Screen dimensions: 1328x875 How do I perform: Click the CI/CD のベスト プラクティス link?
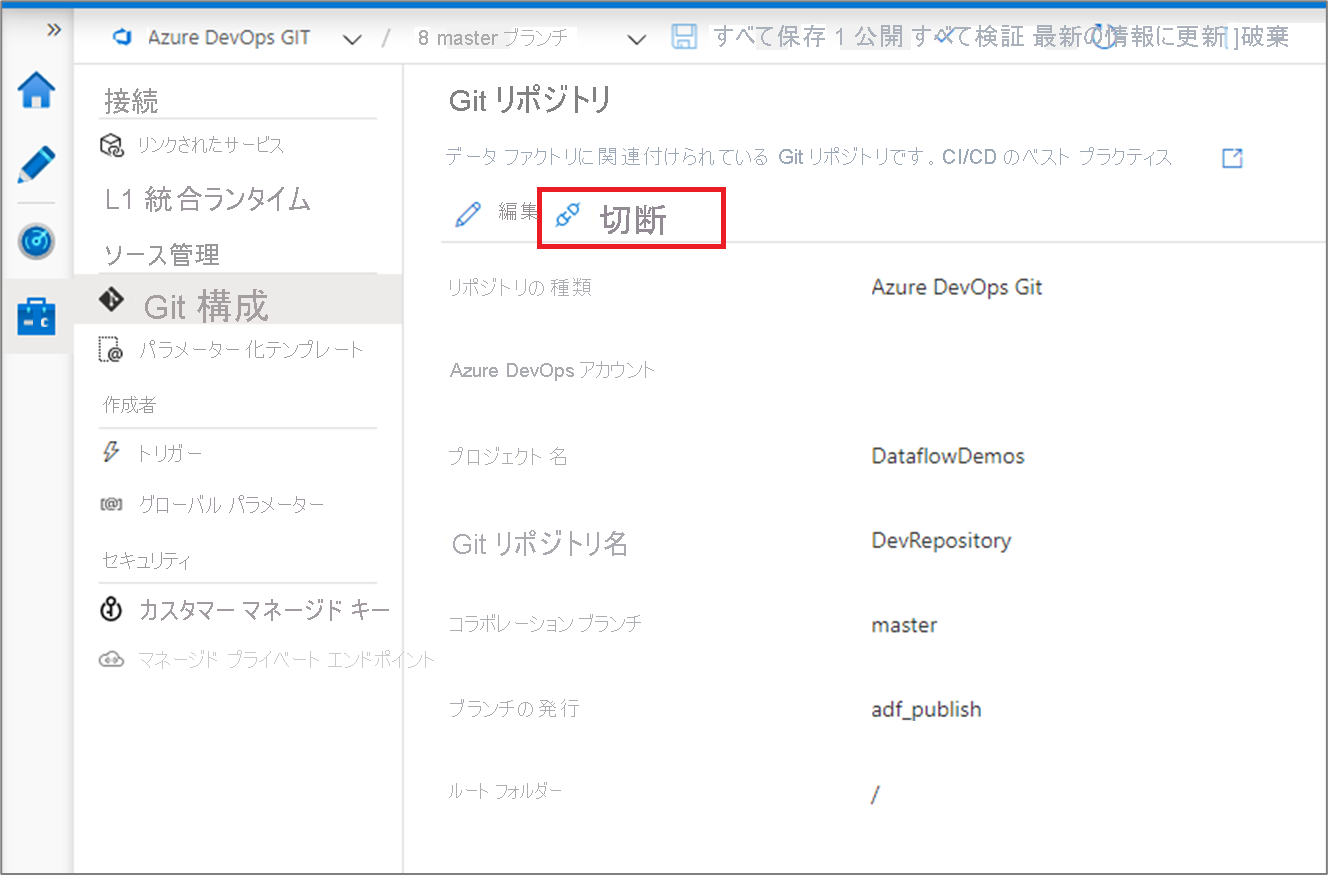click(1056, 158)
